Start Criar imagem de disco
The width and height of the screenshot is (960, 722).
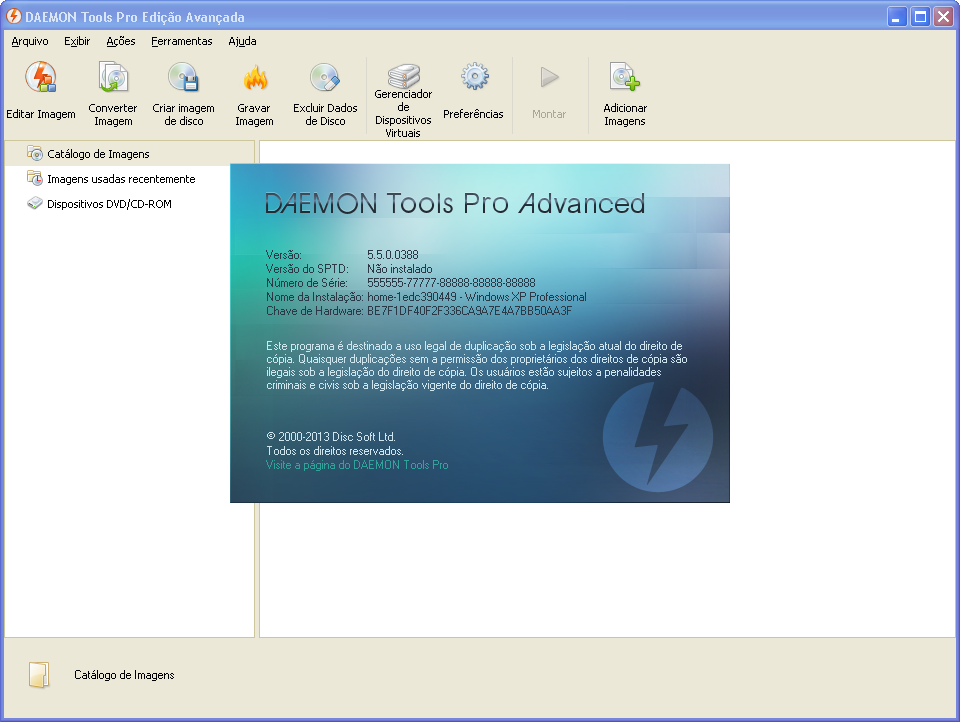coord(183,94)
